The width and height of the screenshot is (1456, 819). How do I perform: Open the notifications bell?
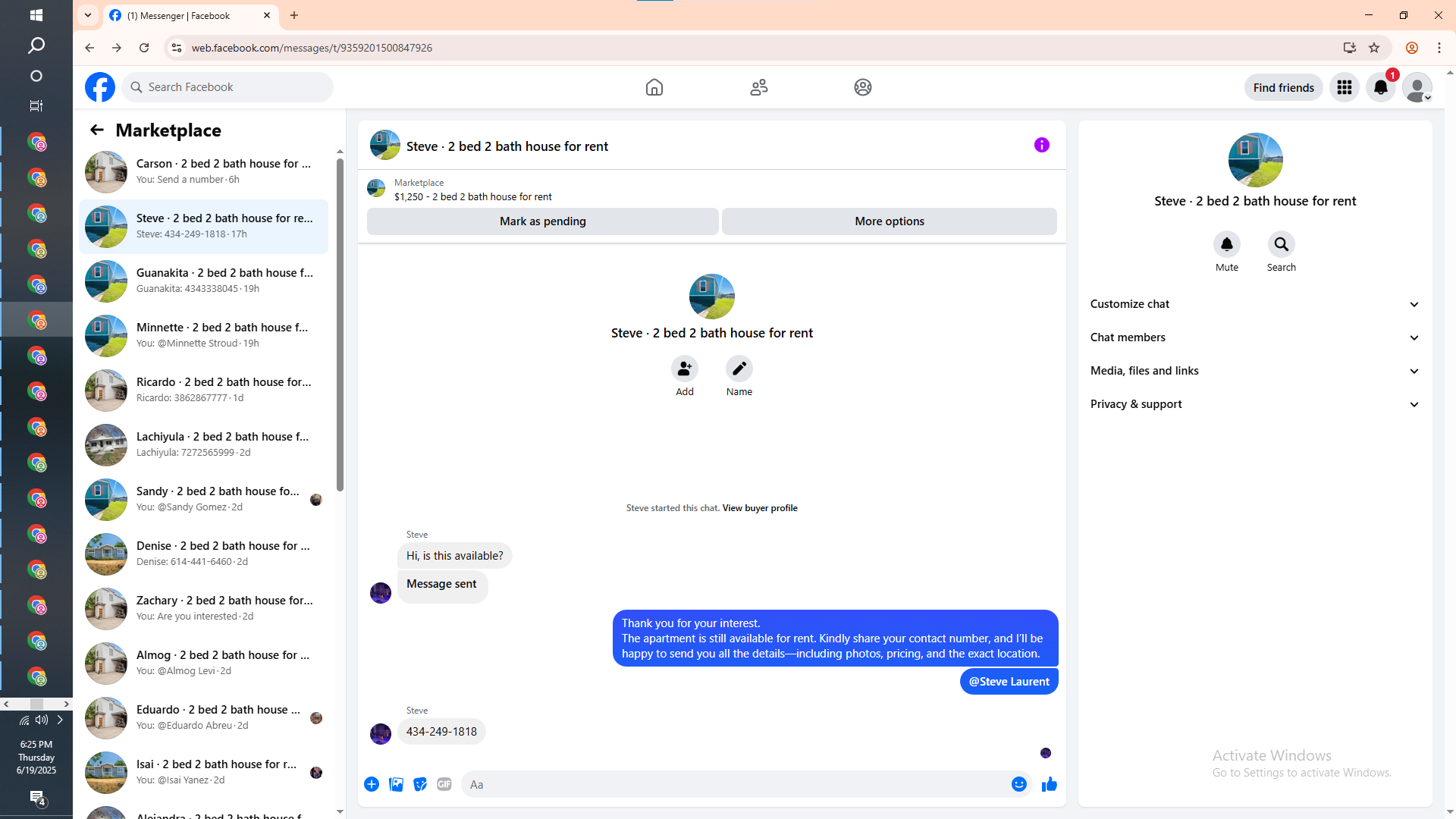click(1381, 87)
